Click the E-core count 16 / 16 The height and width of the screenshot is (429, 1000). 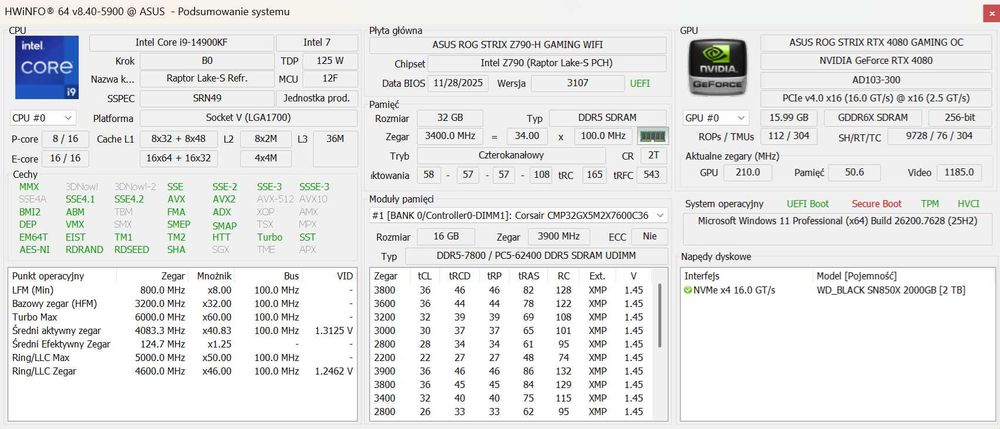click(x=65, y=158)
